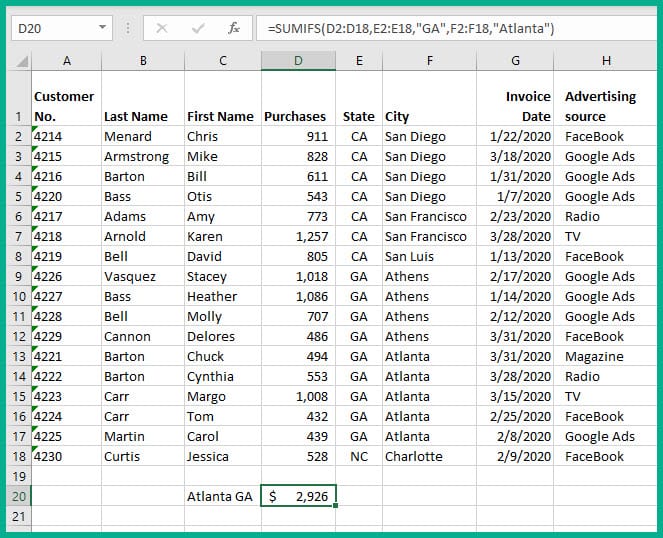Select the Charlotte city cell

[x=428, y=456]
